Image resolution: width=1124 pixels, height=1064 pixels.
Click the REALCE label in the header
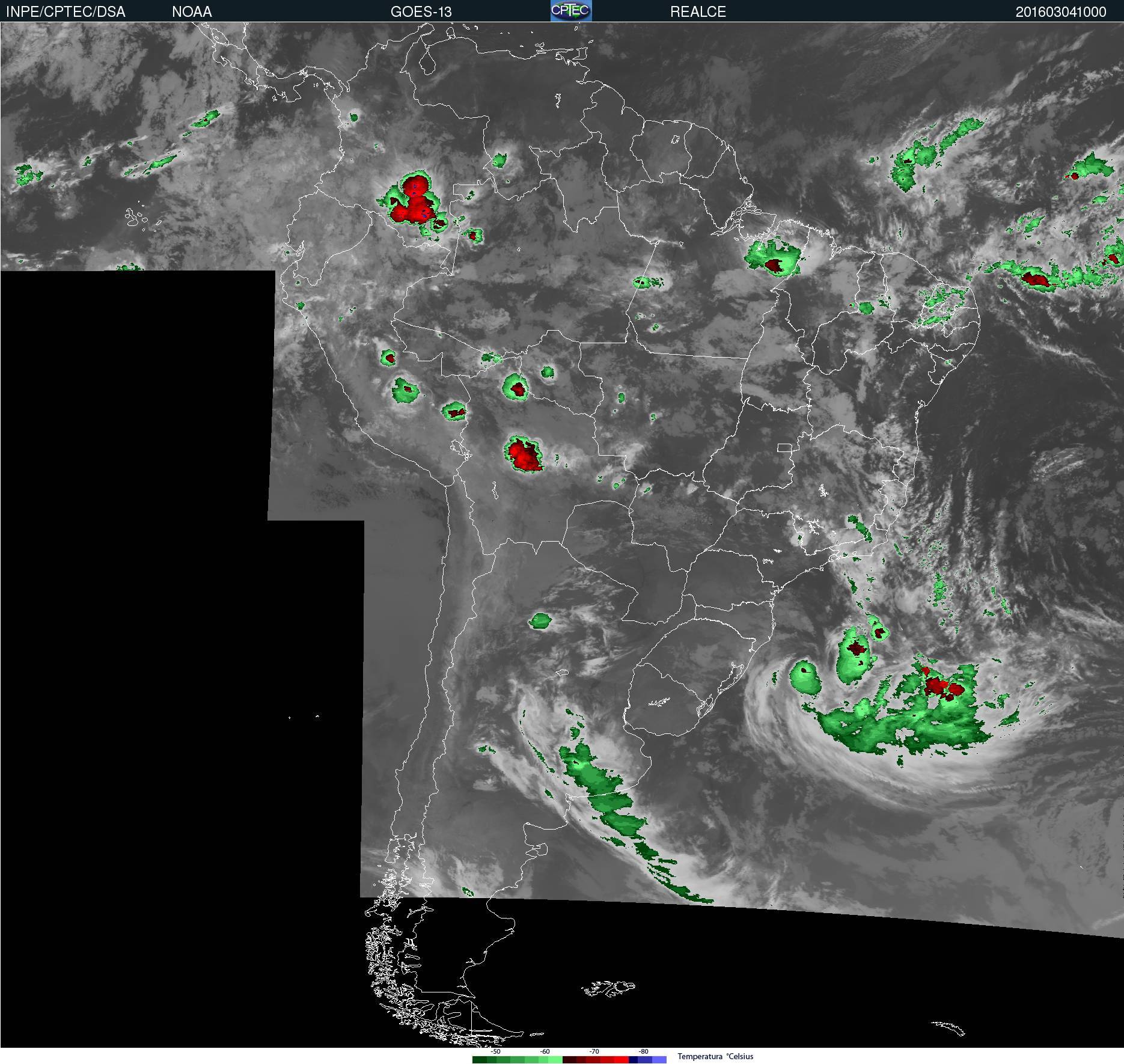(698, 12)
